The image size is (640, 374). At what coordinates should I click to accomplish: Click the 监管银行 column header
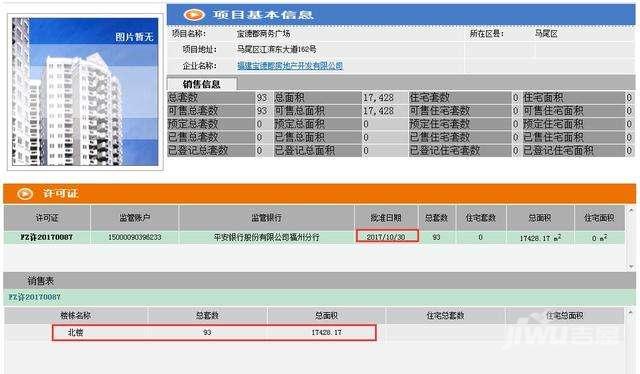267,218
